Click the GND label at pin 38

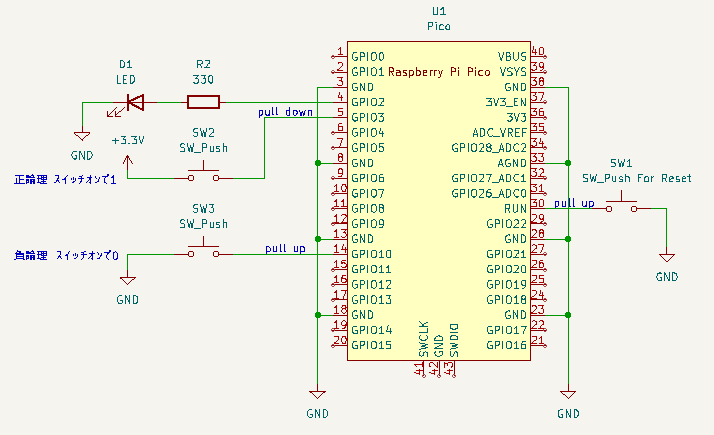coord(515,87)
